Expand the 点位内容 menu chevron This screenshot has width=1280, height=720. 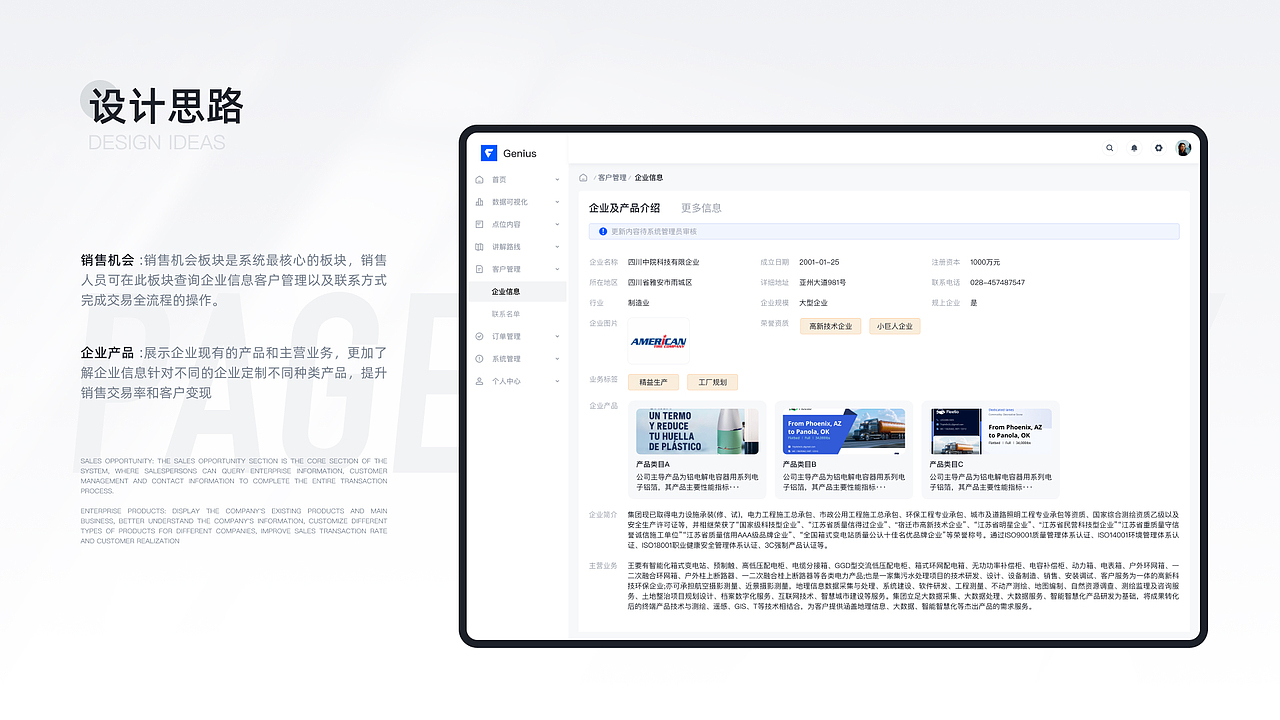557,225
